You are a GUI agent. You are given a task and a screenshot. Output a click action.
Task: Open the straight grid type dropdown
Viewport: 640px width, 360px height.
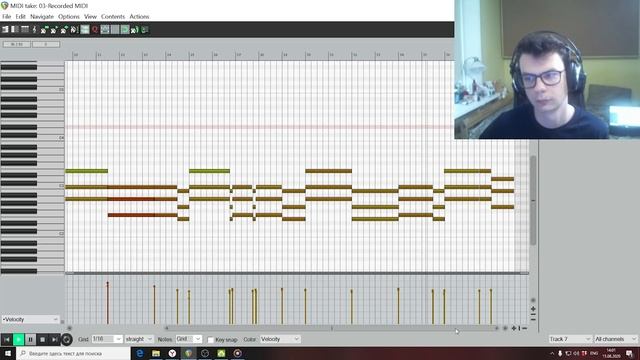tap(139, 339)
